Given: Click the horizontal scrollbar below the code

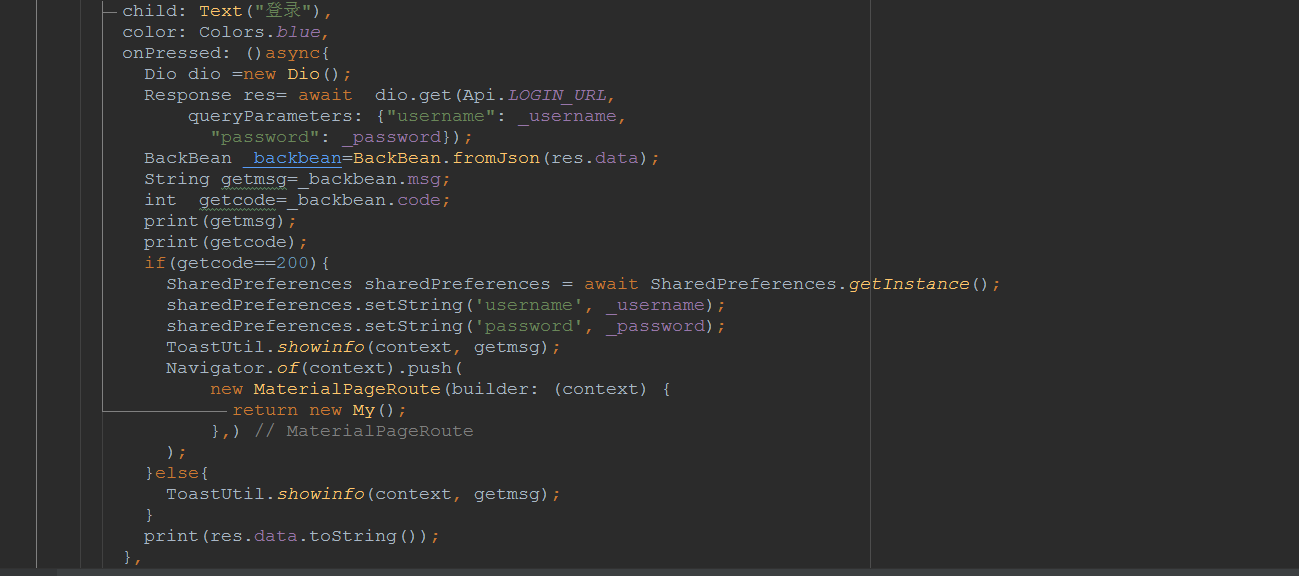Looking at the screenshot, I should click(678, 572).
